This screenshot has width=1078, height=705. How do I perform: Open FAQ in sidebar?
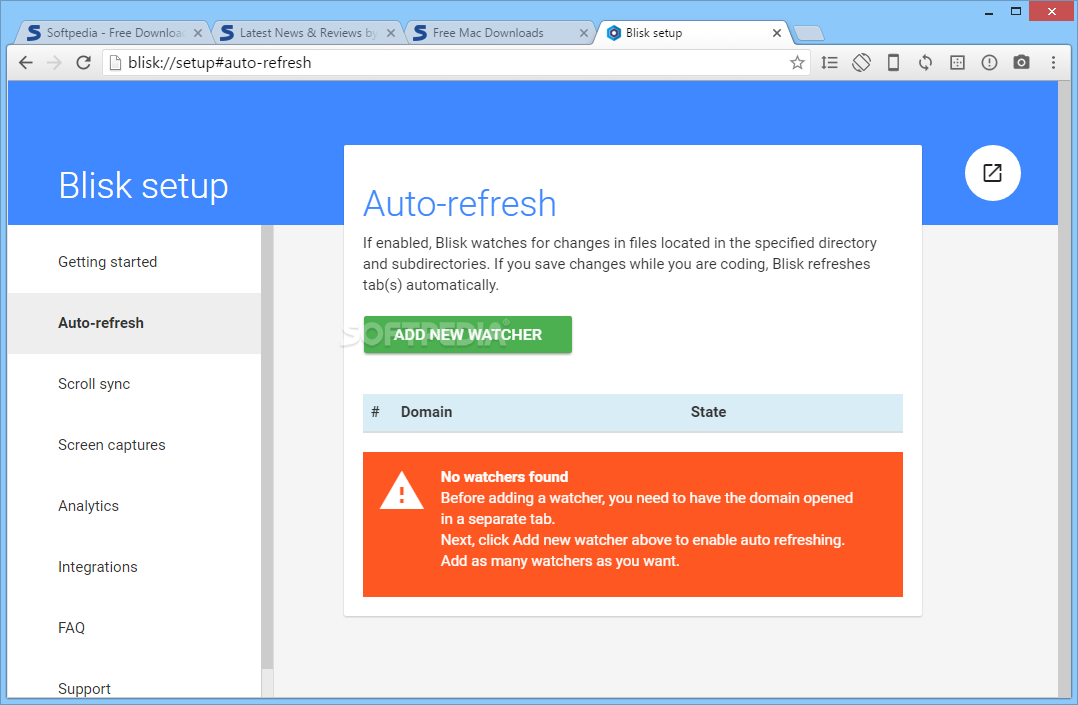coord(135,628)
